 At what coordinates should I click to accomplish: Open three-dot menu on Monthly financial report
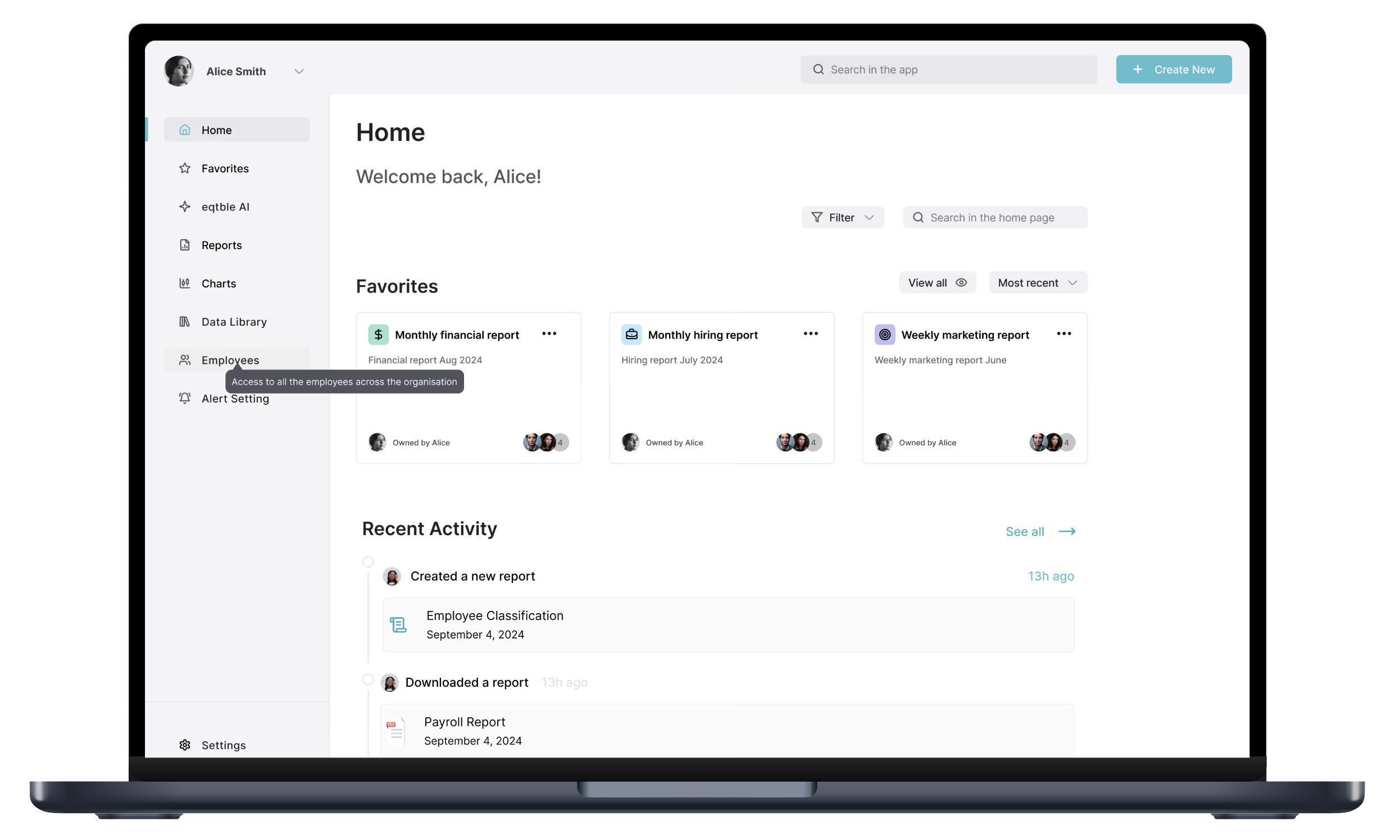pyautogui.click(x=549, y=334)
